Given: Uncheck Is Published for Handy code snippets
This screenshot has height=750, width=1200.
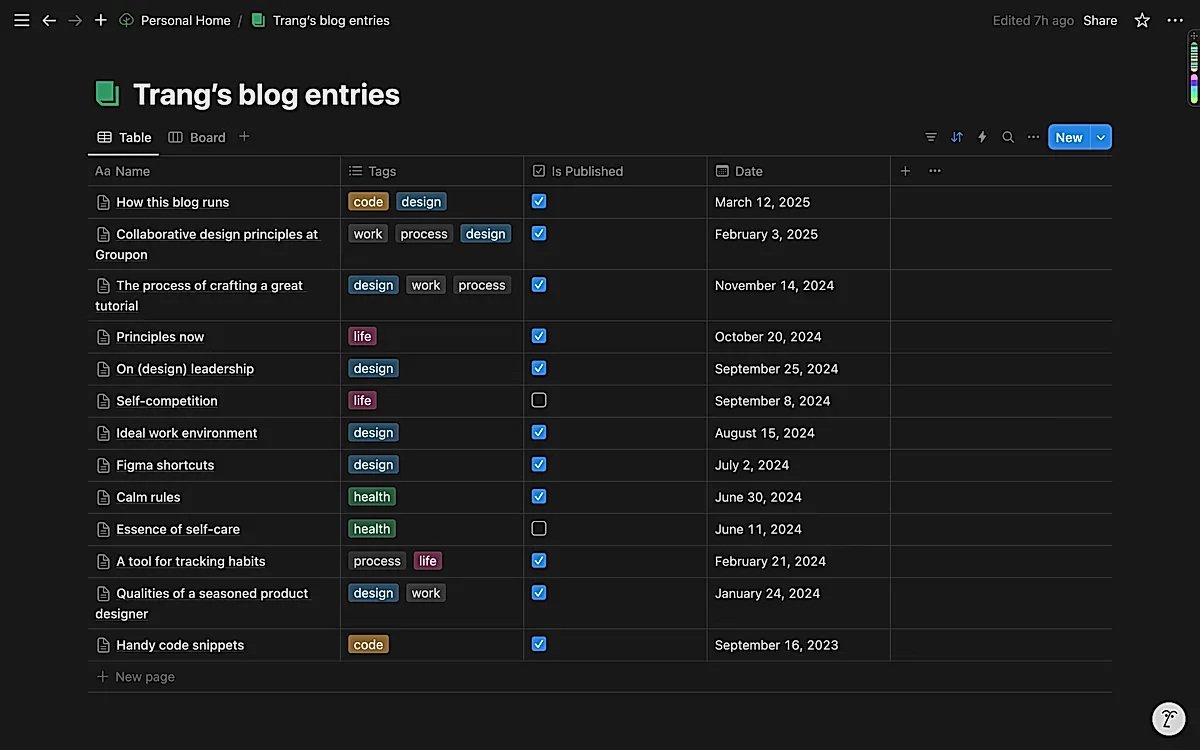Looking at the screenshot, I should pos(539,644).
